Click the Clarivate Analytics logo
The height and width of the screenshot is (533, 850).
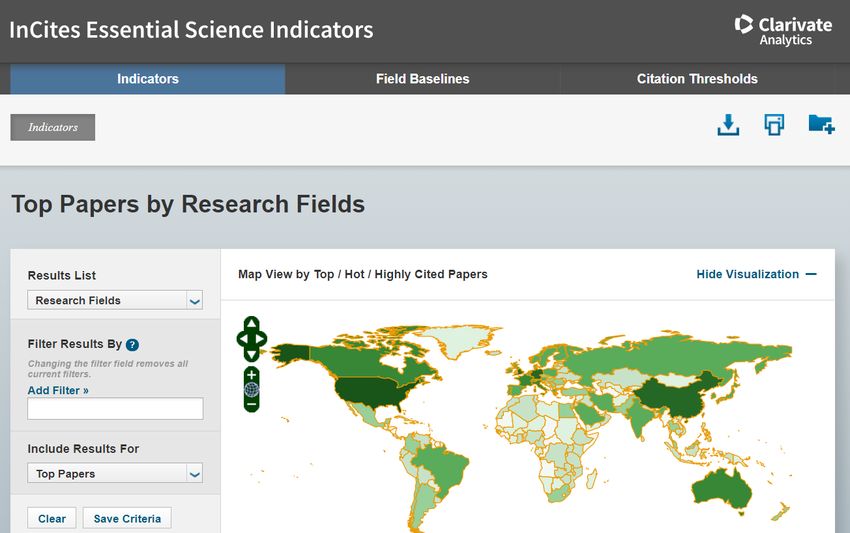[x=783, y=30]
